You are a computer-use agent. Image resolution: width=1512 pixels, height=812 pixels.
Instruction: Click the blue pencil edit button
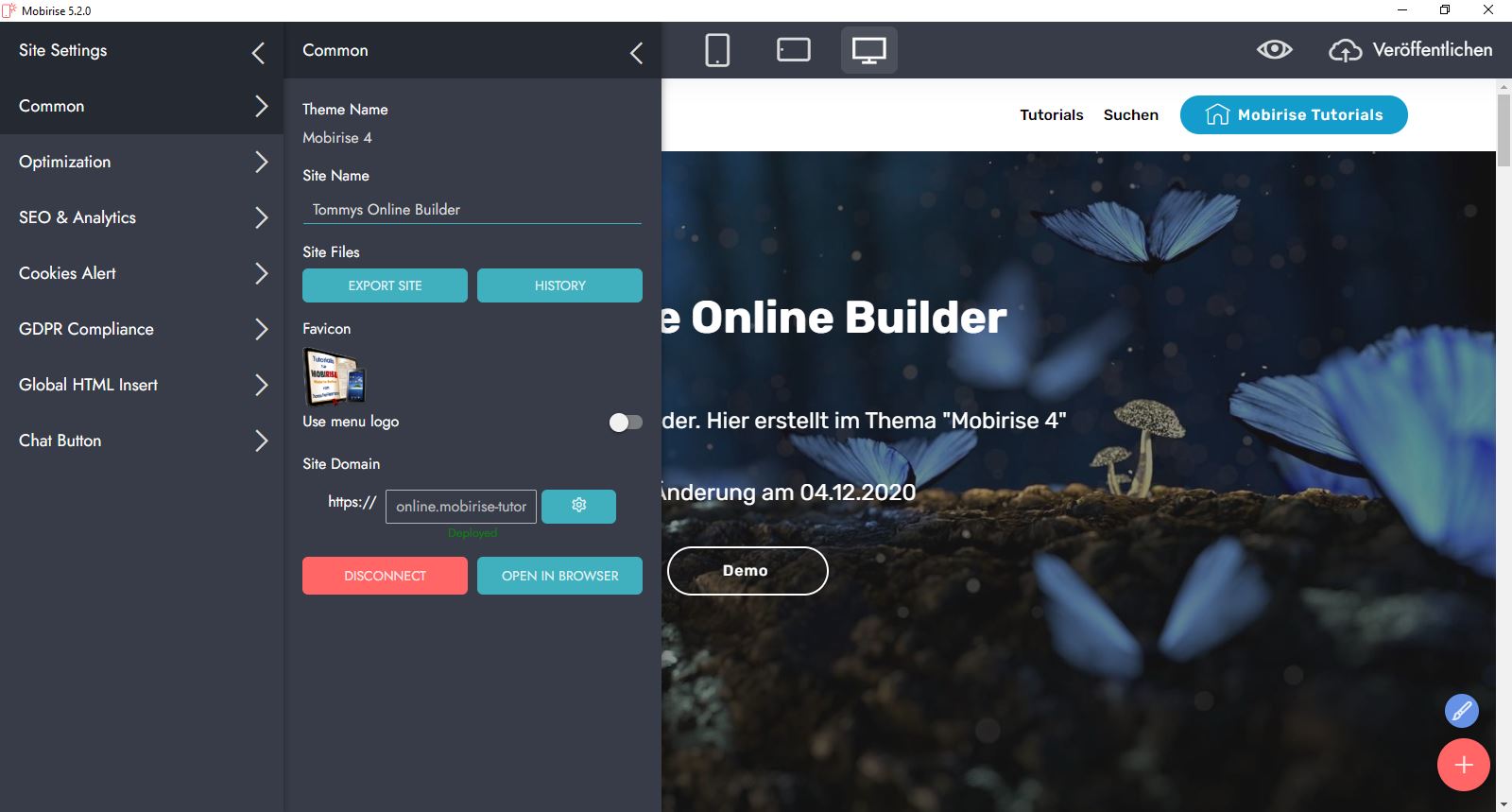[x=1461, y=710]
